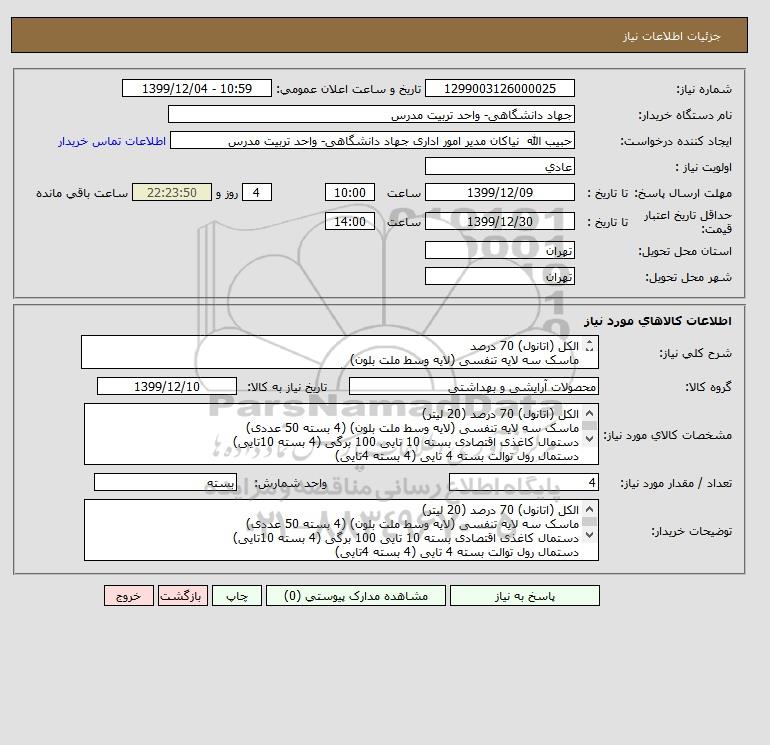Click the validity hour field 14:00
The image size is (770, 745).
pyautogui.click(x=350, y=221)
